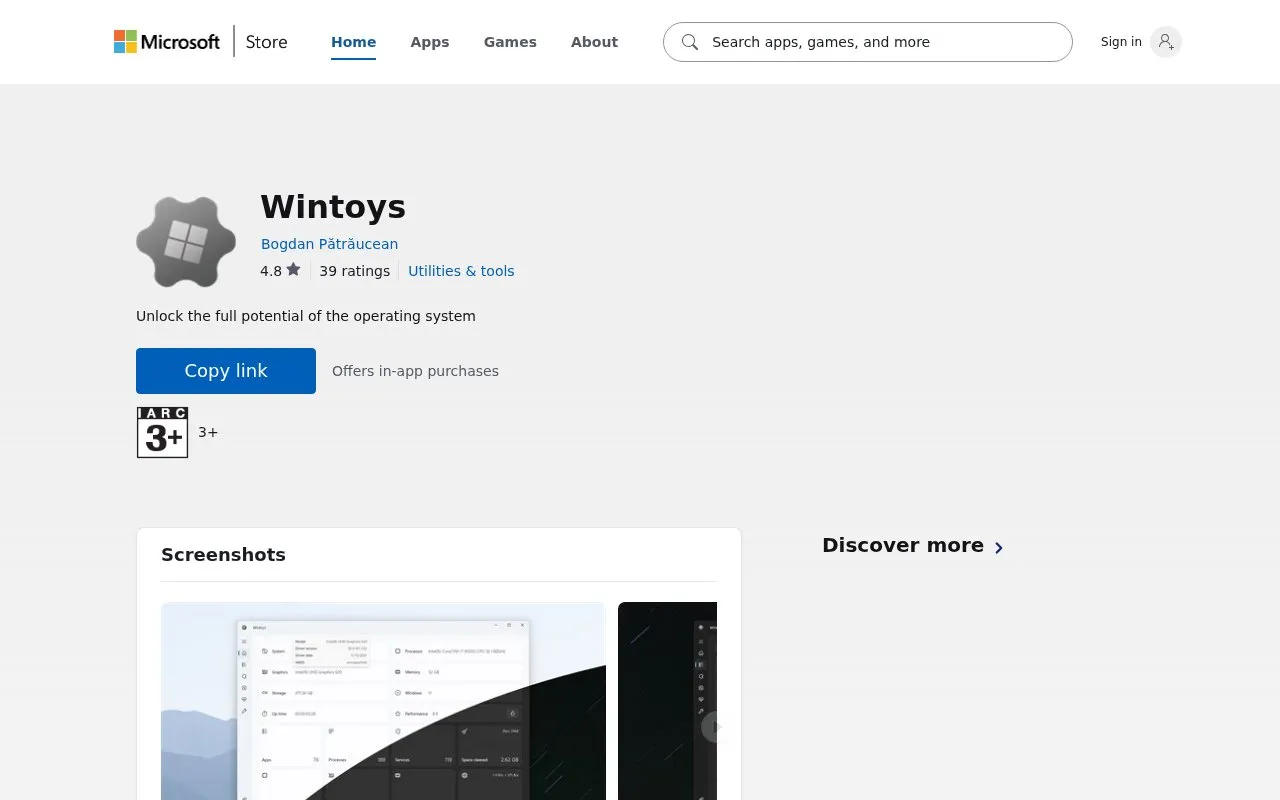Click the Sign in link
The height and width of the screenshot is (800, 1280).
[x=1121, y=42]
